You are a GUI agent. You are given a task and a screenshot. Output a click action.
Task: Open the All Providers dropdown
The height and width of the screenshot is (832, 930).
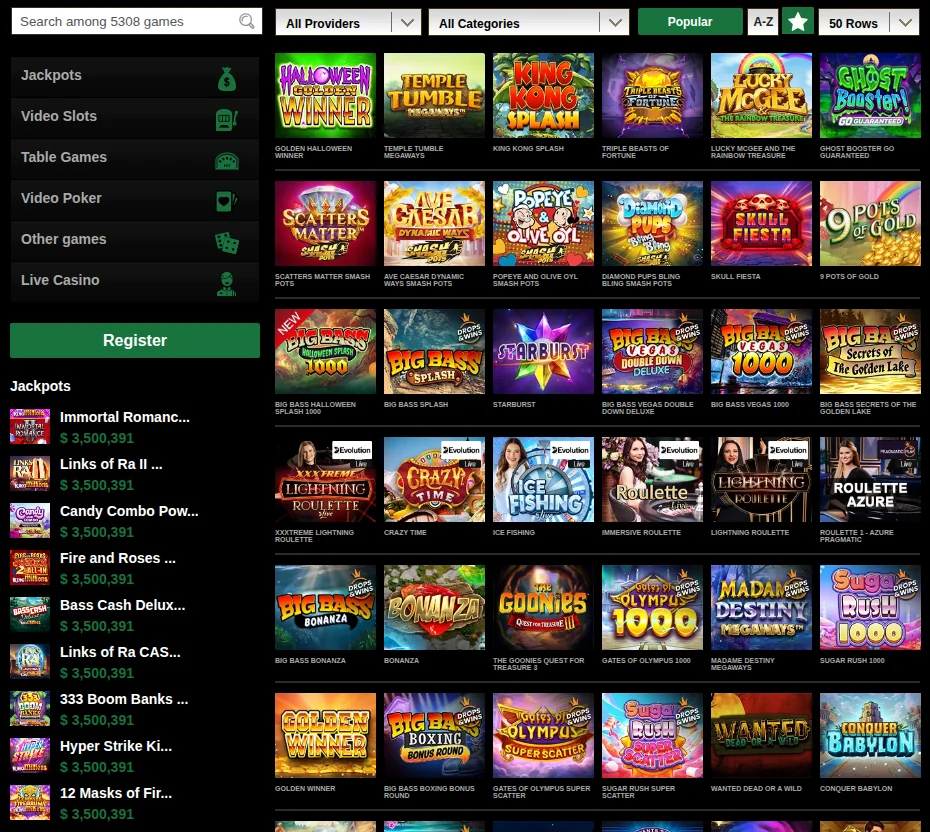tap(348, 23)
